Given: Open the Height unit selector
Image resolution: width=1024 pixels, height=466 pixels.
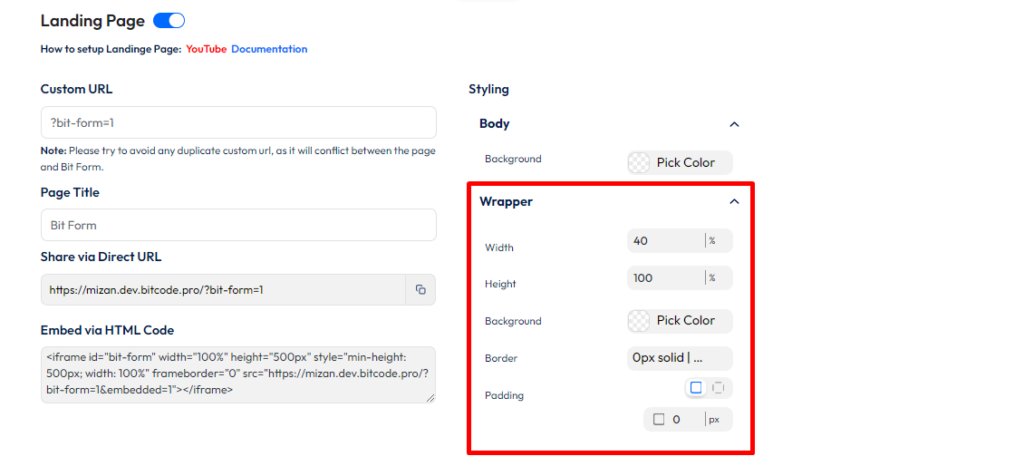Looking at the screenshot, I should click(713, 278).
